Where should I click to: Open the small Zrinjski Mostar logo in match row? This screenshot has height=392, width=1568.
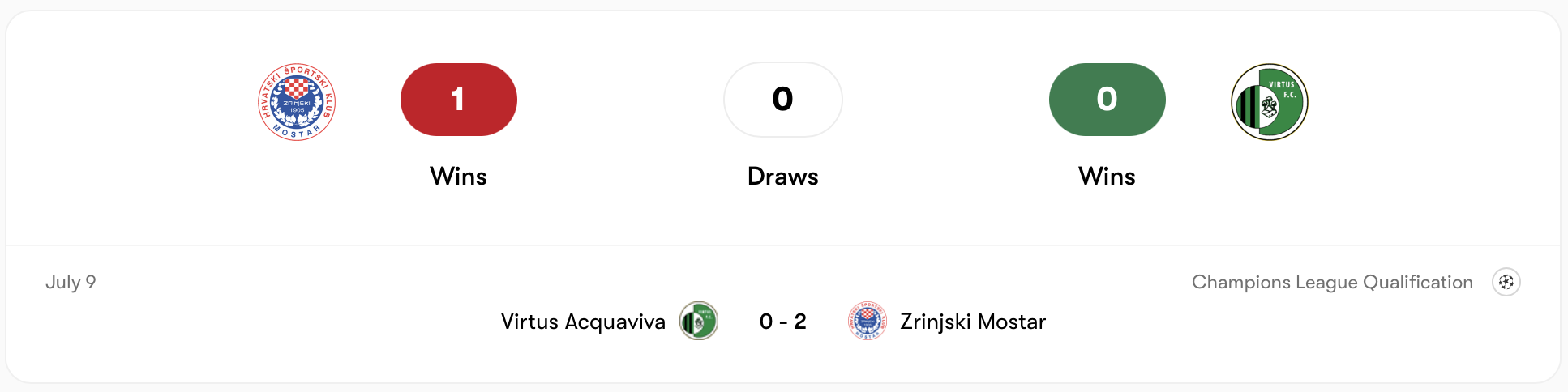[x=868, y=321]
